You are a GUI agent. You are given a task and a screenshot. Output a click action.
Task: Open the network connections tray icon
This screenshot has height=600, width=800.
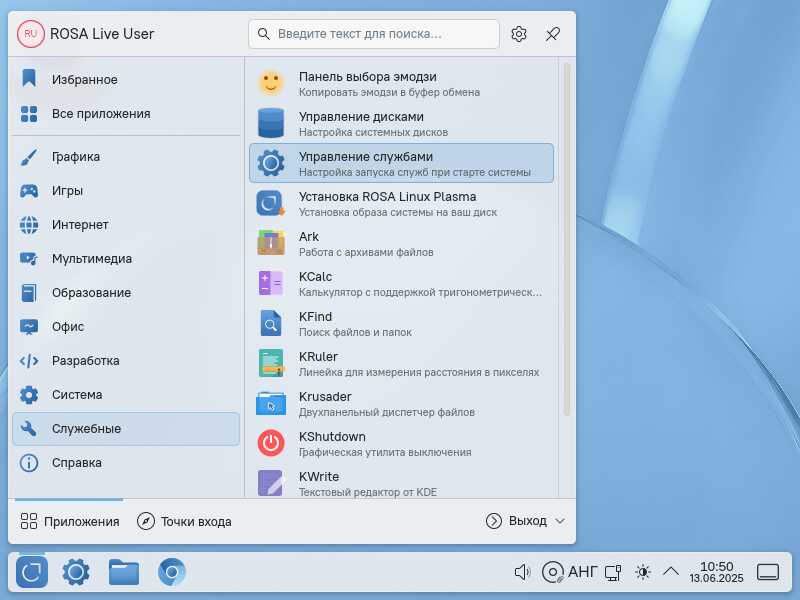613,572
